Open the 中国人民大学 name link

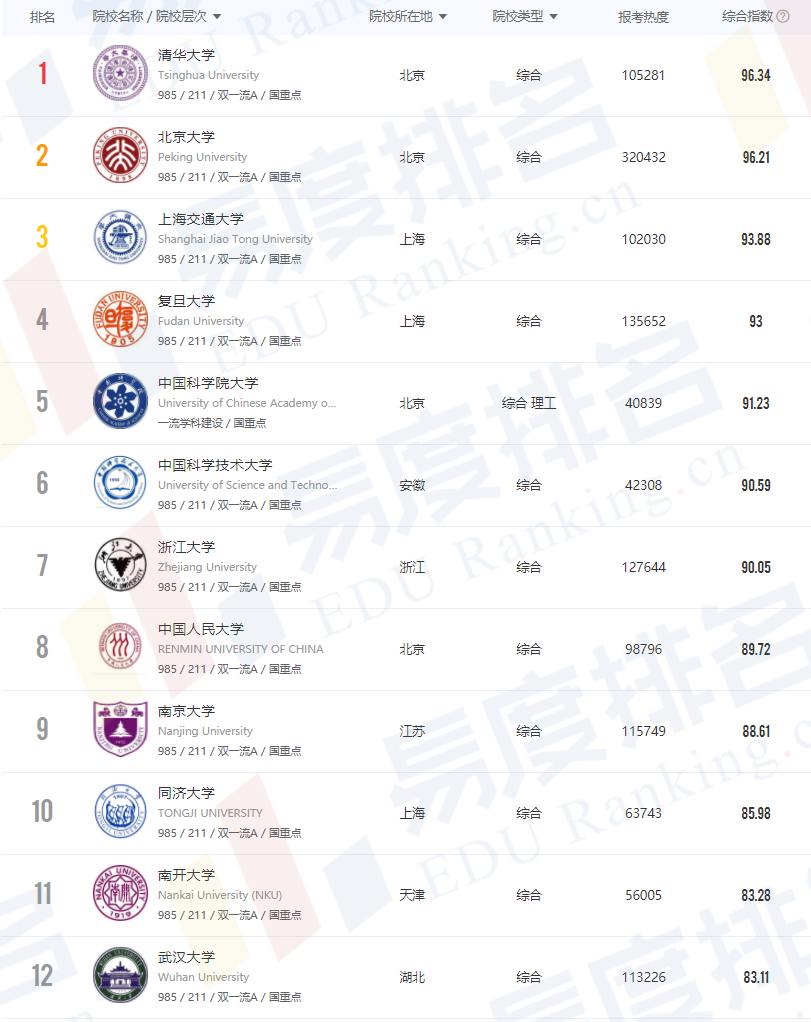(201, 630)
